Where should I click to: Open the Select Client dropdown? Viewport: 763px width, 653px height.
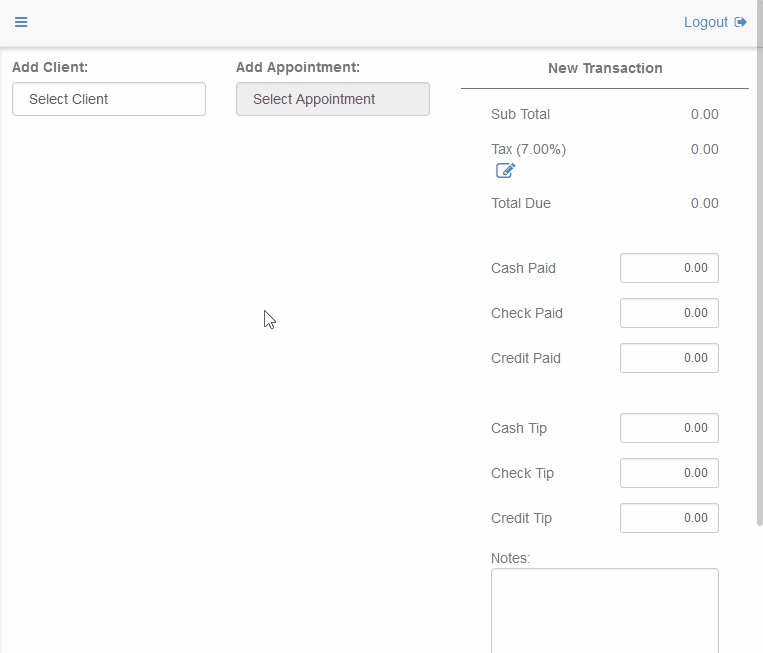(x=109, y=99)
